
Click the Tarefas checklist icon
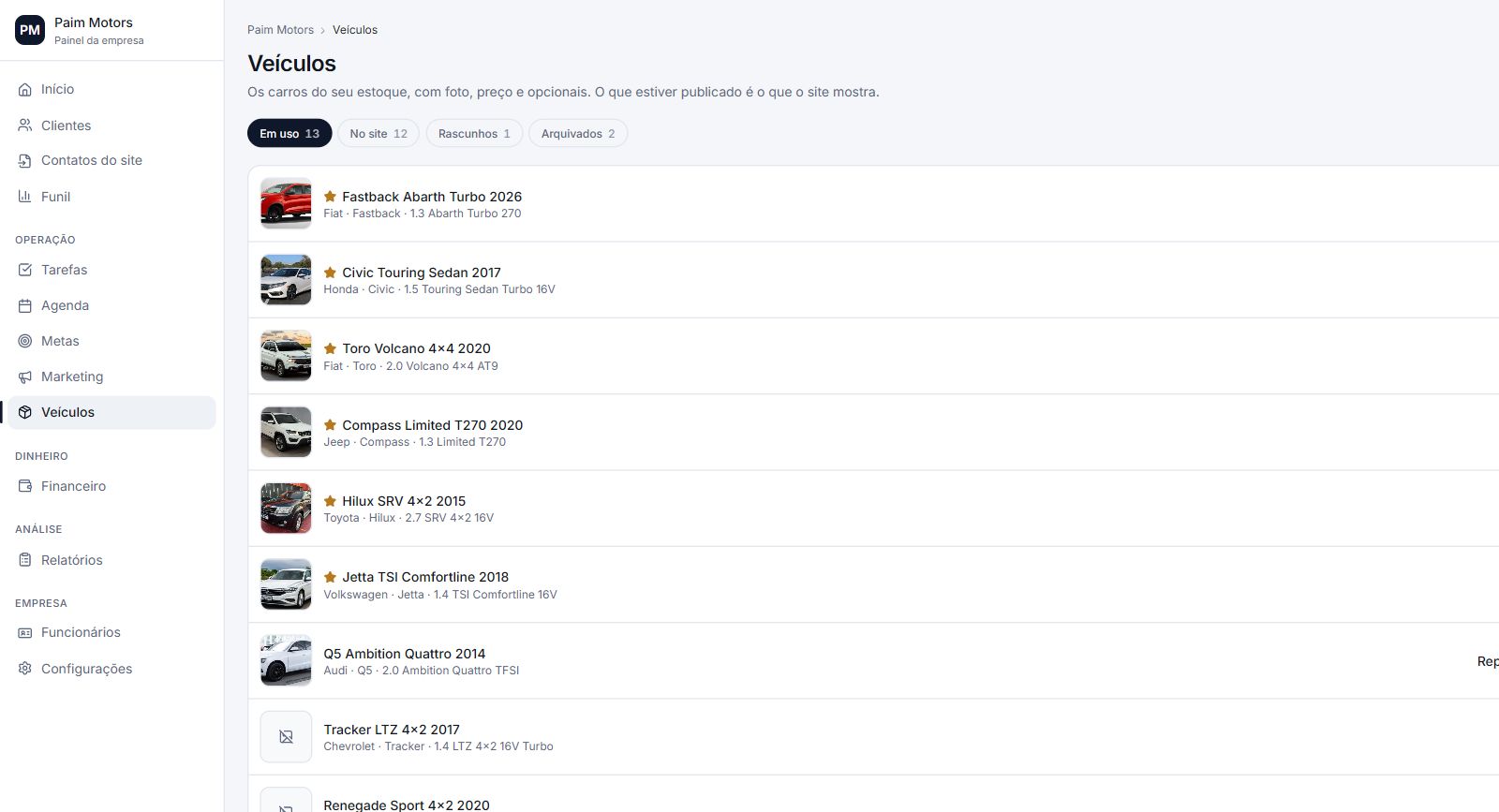click(25, 270)
